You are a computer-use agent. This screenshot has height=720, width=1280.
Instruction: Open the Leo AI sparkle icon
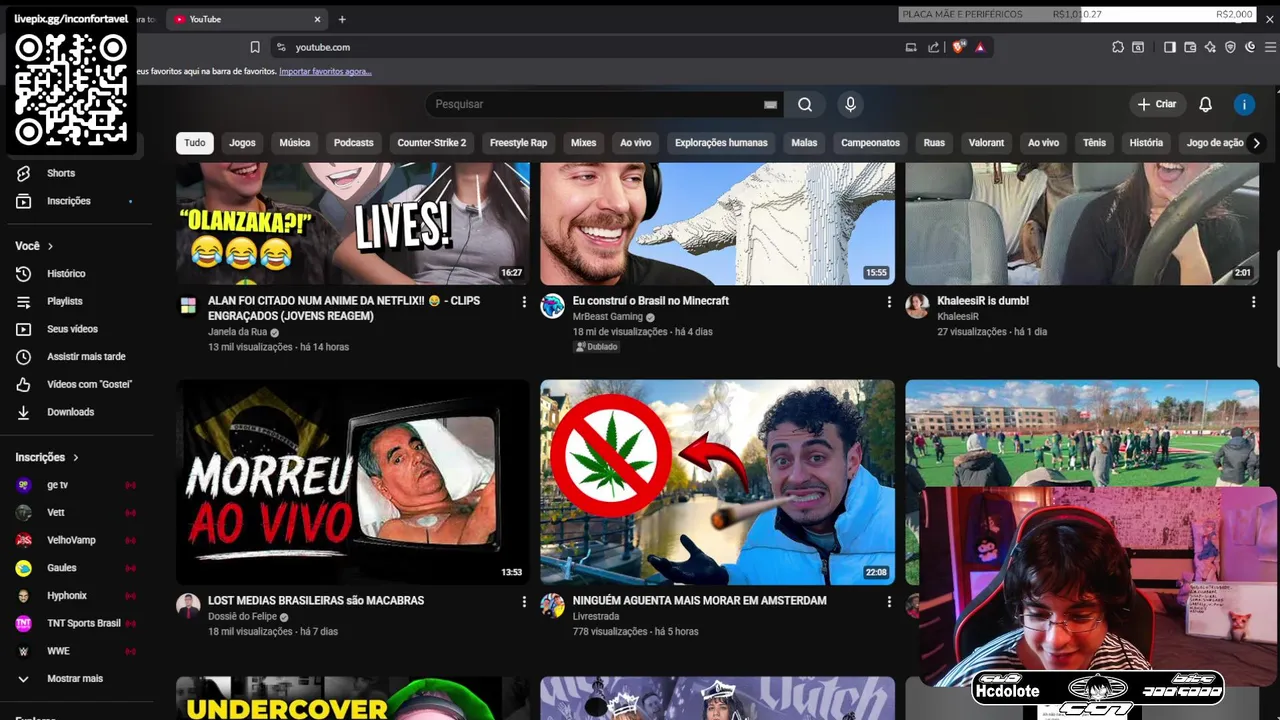coord(1210,47)
